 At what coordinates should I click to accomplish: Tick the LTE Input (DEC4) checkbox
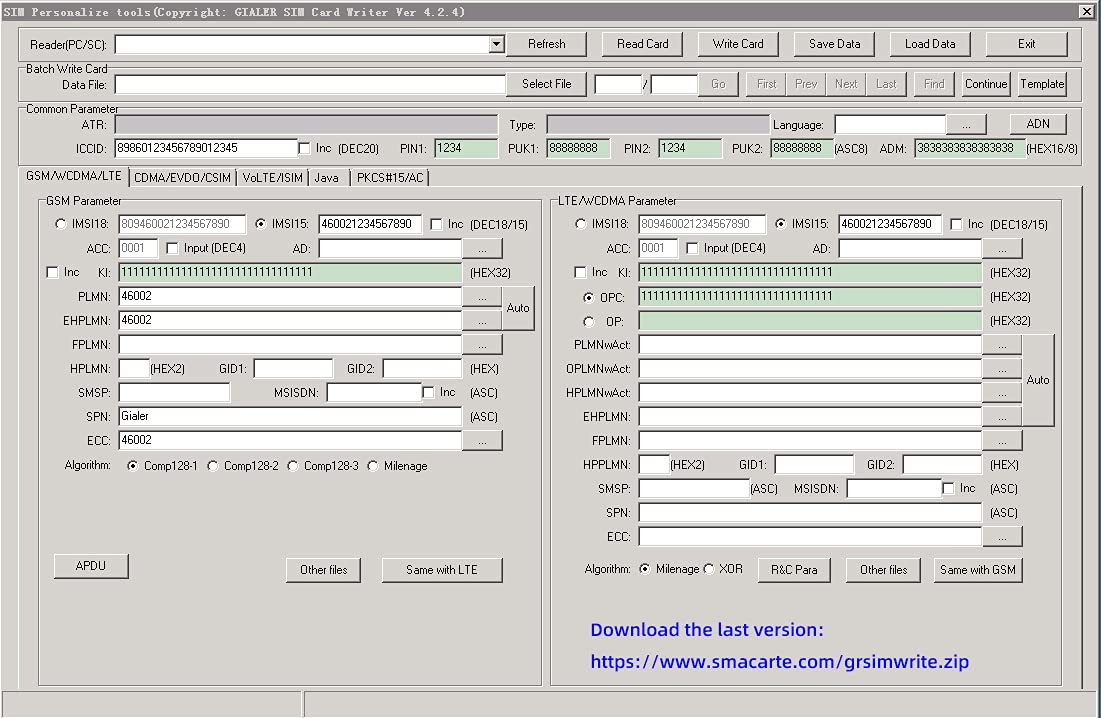click(692, 248)
